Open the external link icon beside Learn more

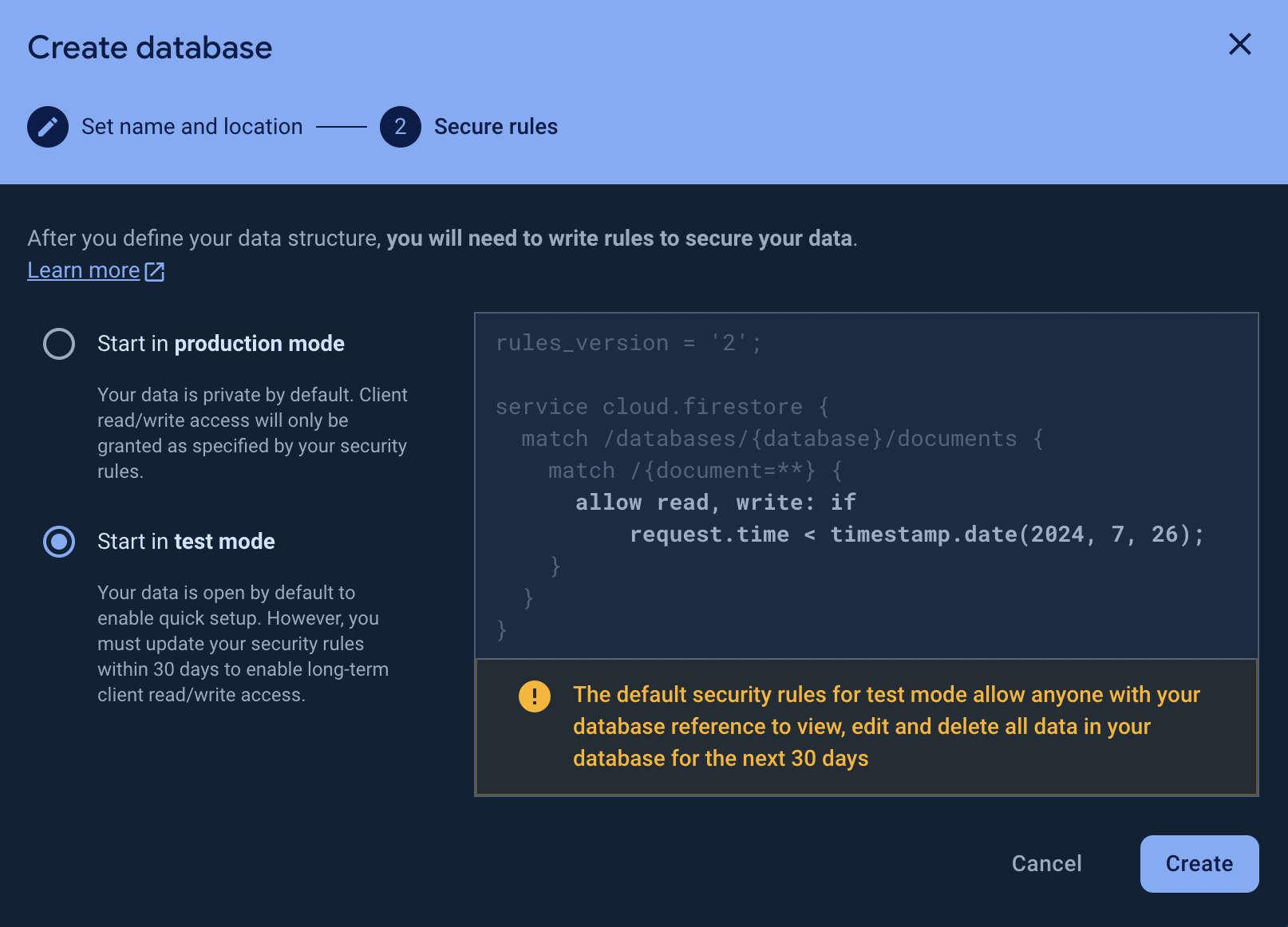tap(155, 272)
